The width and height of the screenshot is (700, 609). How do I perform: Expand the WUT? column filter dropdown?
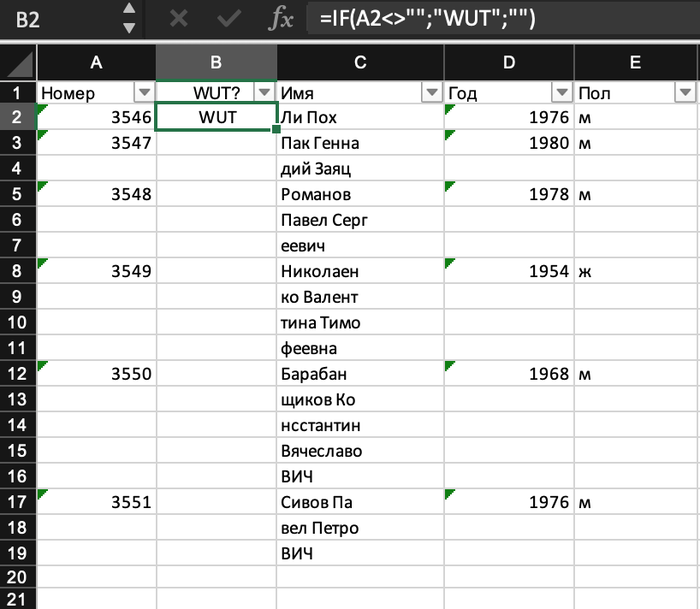(x=264, y=93)
